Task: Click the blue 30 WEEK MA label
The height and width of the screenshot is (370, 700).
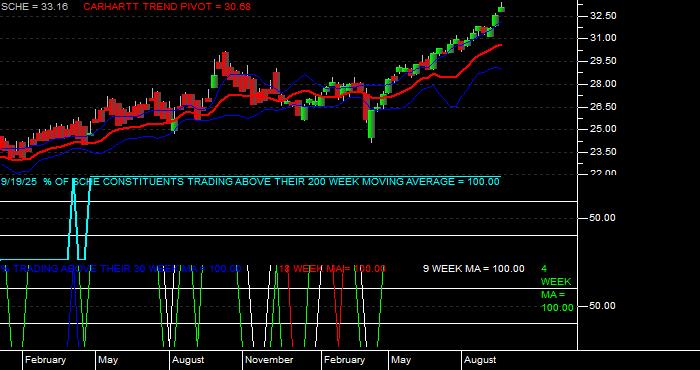Action: click(121, 269)
